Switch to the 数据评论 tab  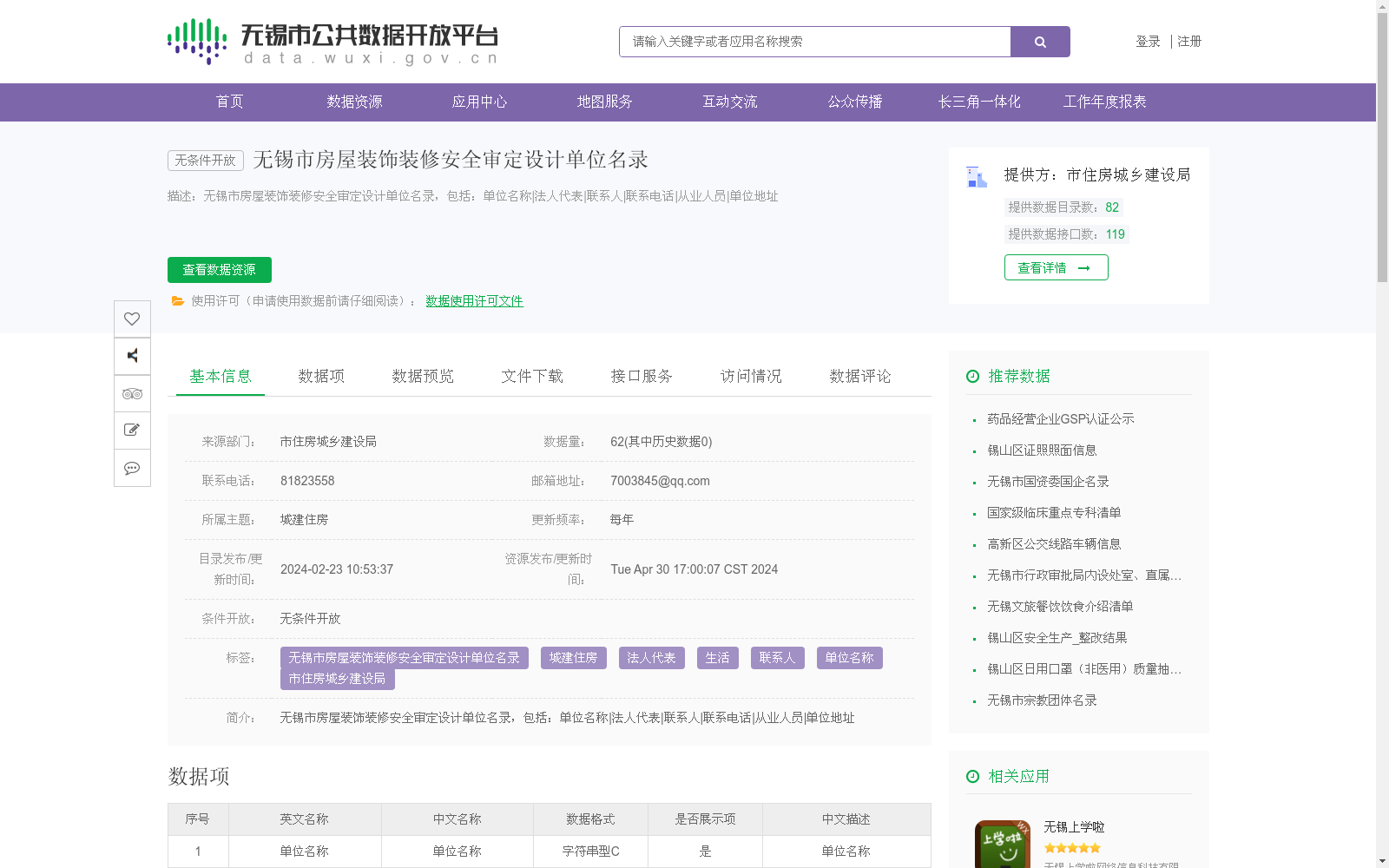pos(860,376)
